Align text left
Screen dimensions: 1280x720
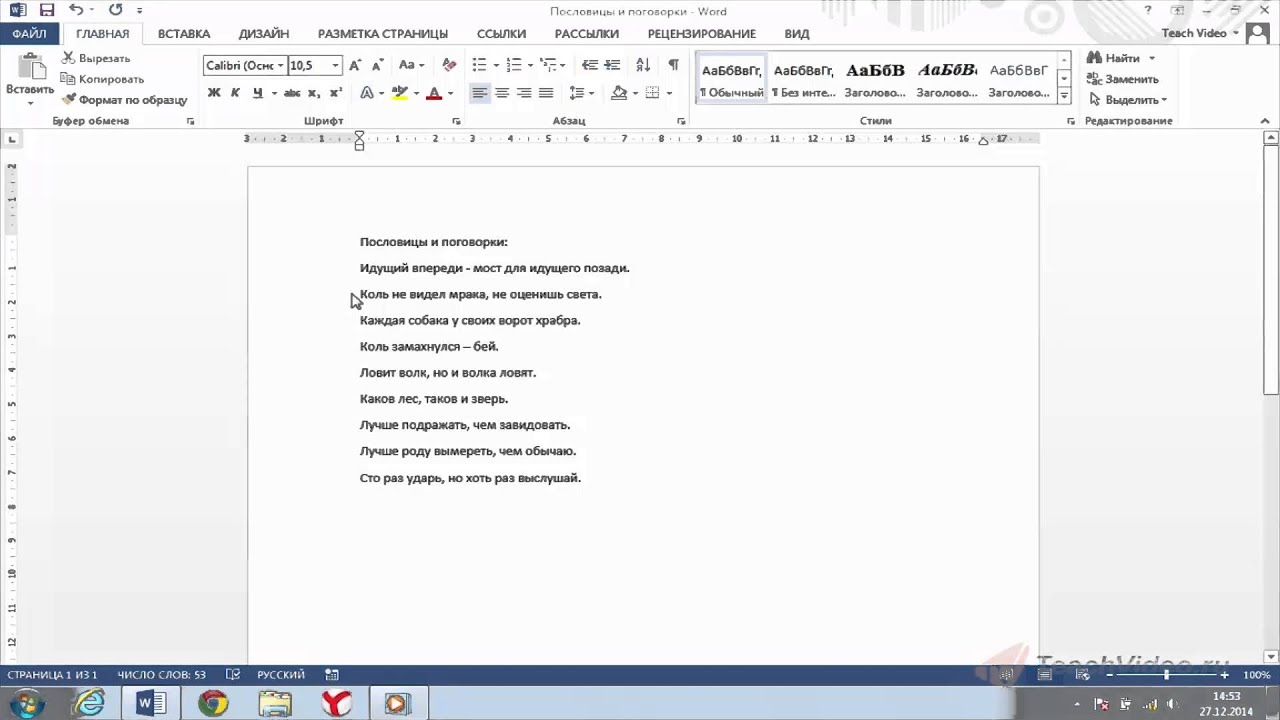pos(480,93)
